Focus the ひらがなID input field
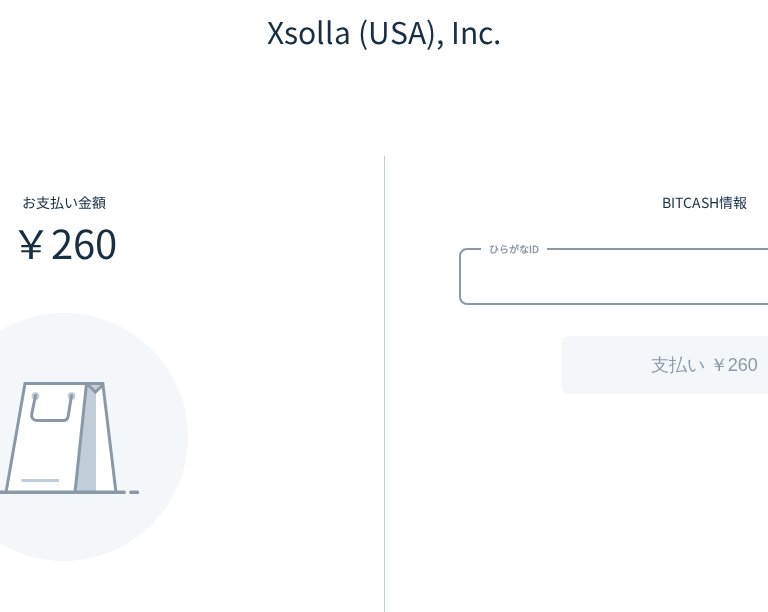This screenshot has width=768, height=612. coord(612,278)
